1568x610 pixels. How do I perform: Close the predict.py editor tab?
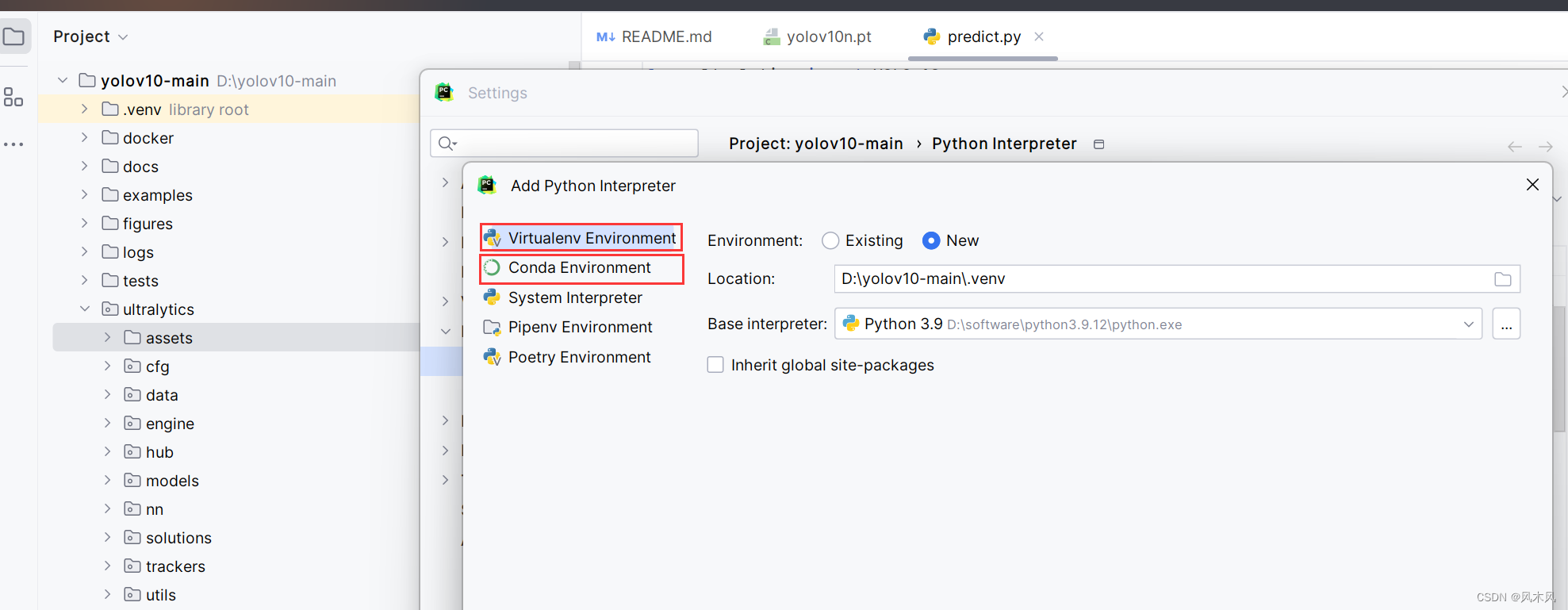(x=1039, y=36)
